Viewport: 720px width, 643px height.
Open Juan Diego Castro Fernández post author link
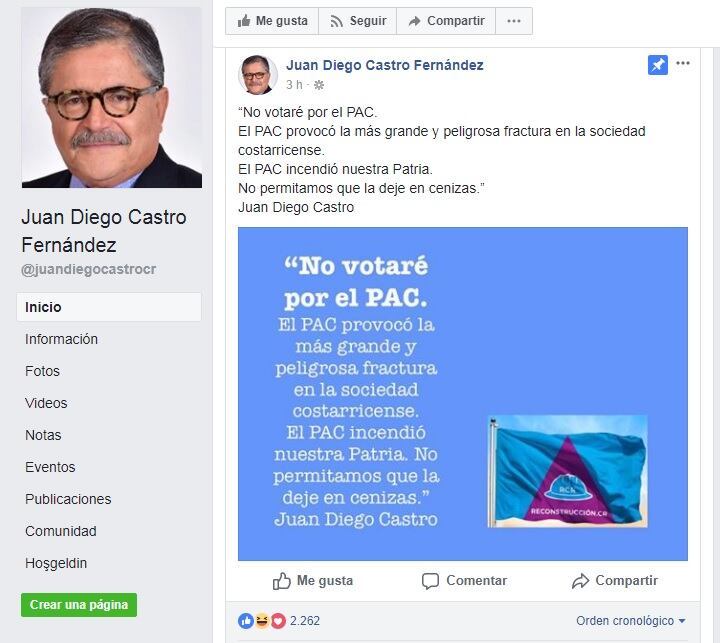[x=385, y=65]
